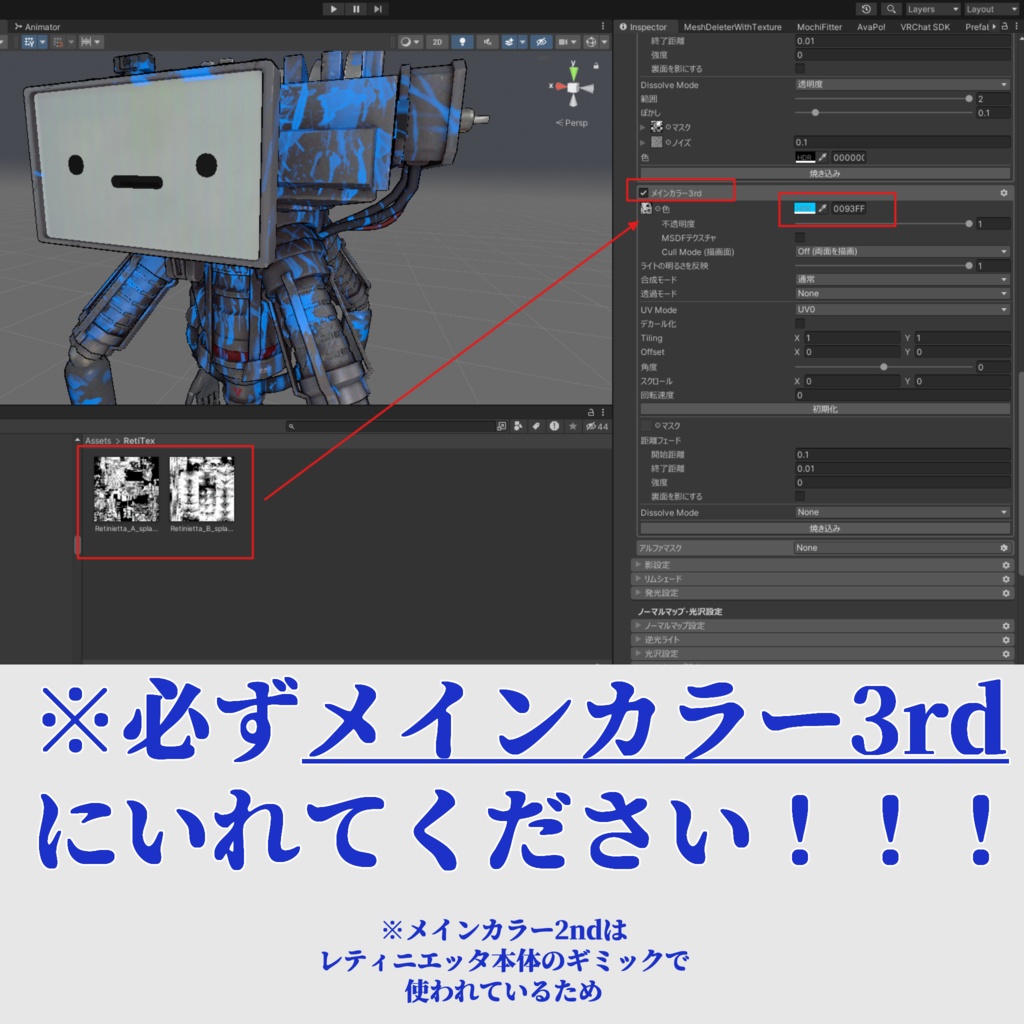The width and height of the screenshot is (1024, 1024).
Task: Click the search by label tag icon
Action: [536, 426]
